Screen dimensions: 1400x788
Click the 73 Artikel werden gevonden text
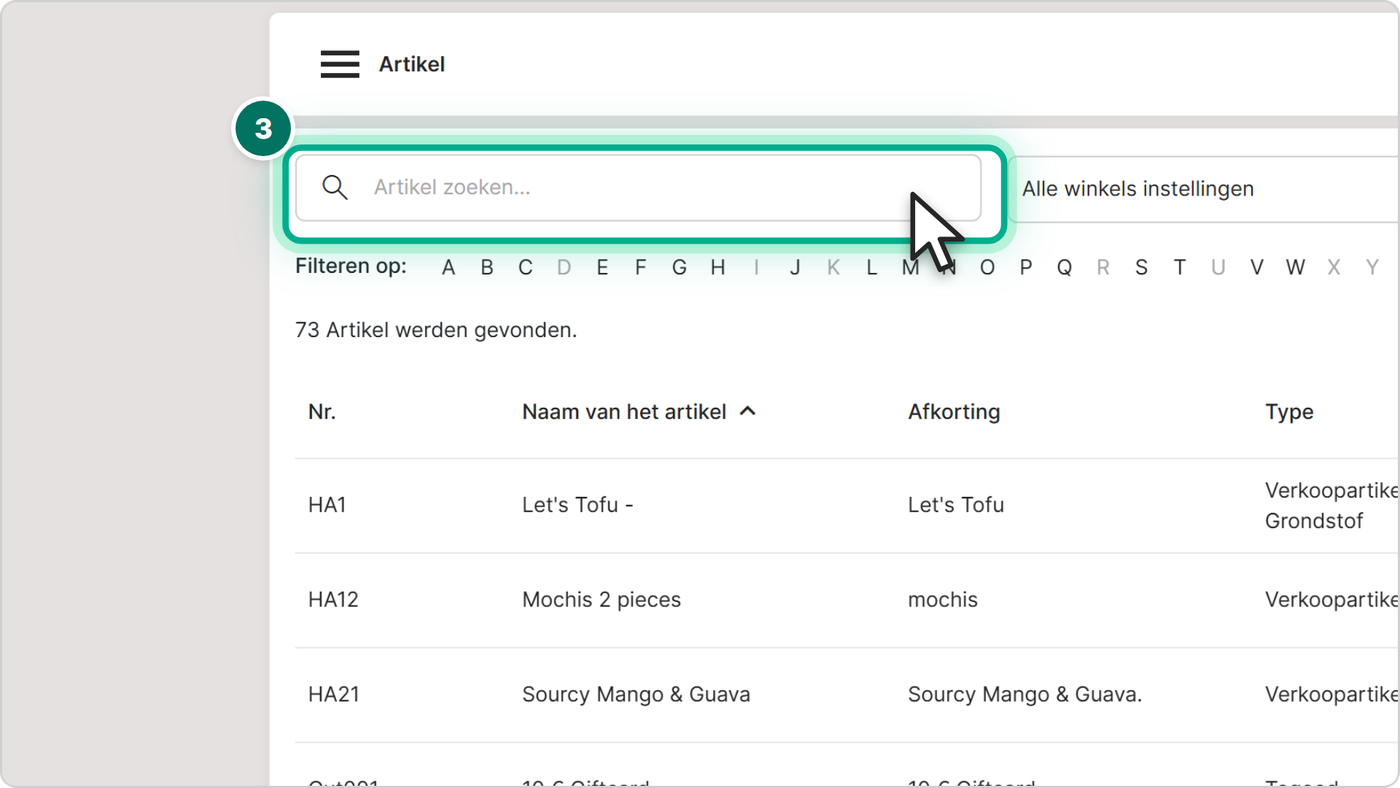[436, 329]
